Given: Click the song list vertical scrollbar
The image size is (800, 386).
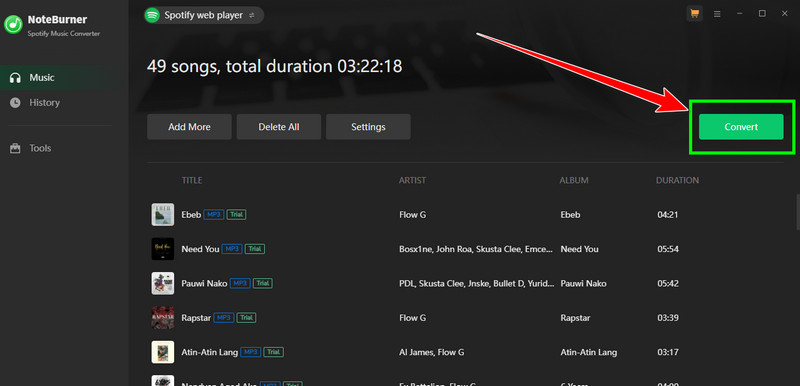Looking at the screenshot, I should pyautogui.click(x=798, y=212).
